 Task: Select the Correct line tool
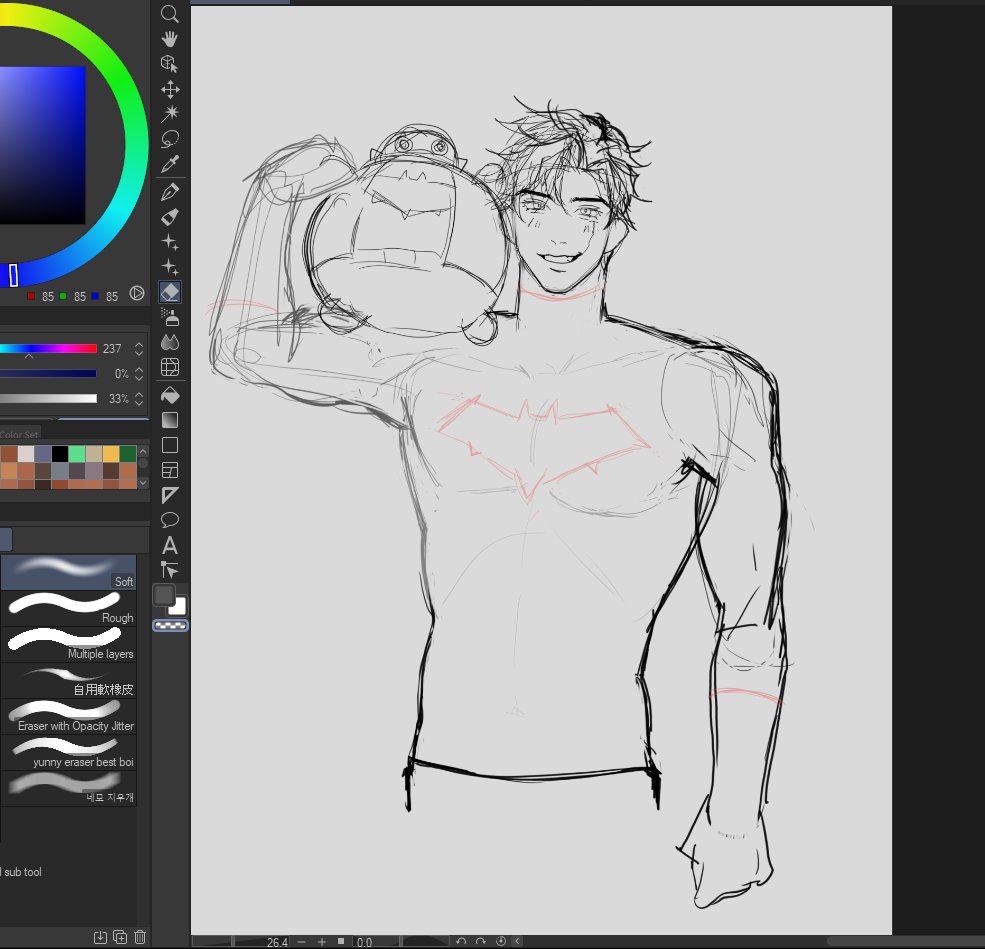point(170,570)
